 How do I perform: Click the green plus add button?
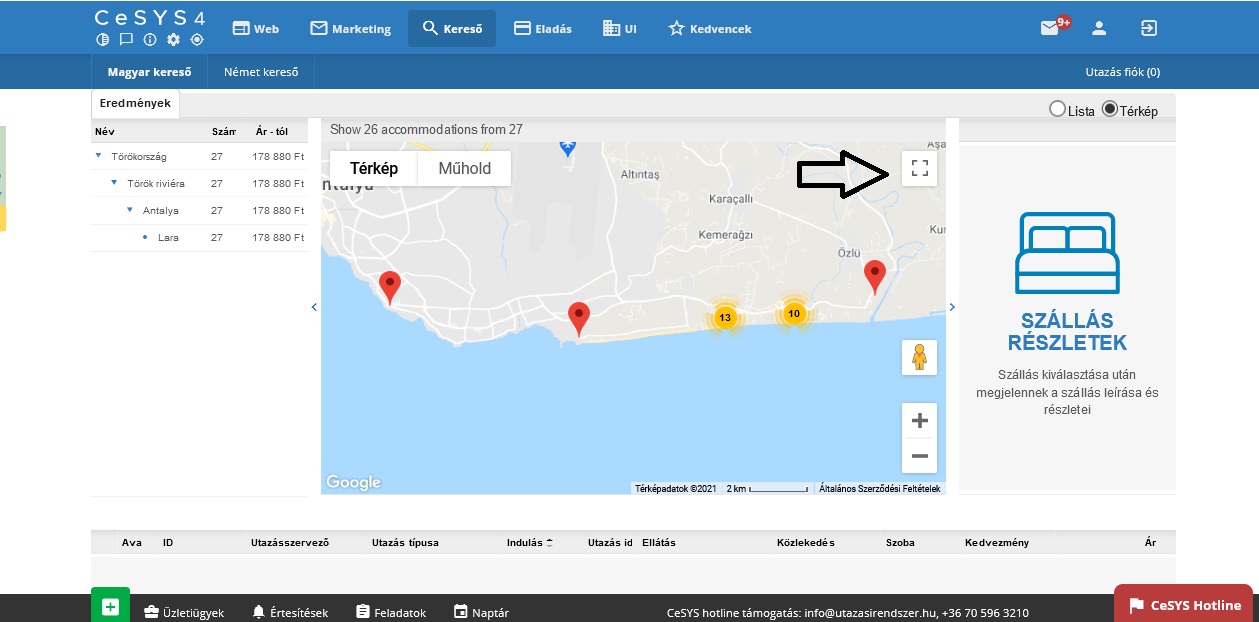point(110,606)
